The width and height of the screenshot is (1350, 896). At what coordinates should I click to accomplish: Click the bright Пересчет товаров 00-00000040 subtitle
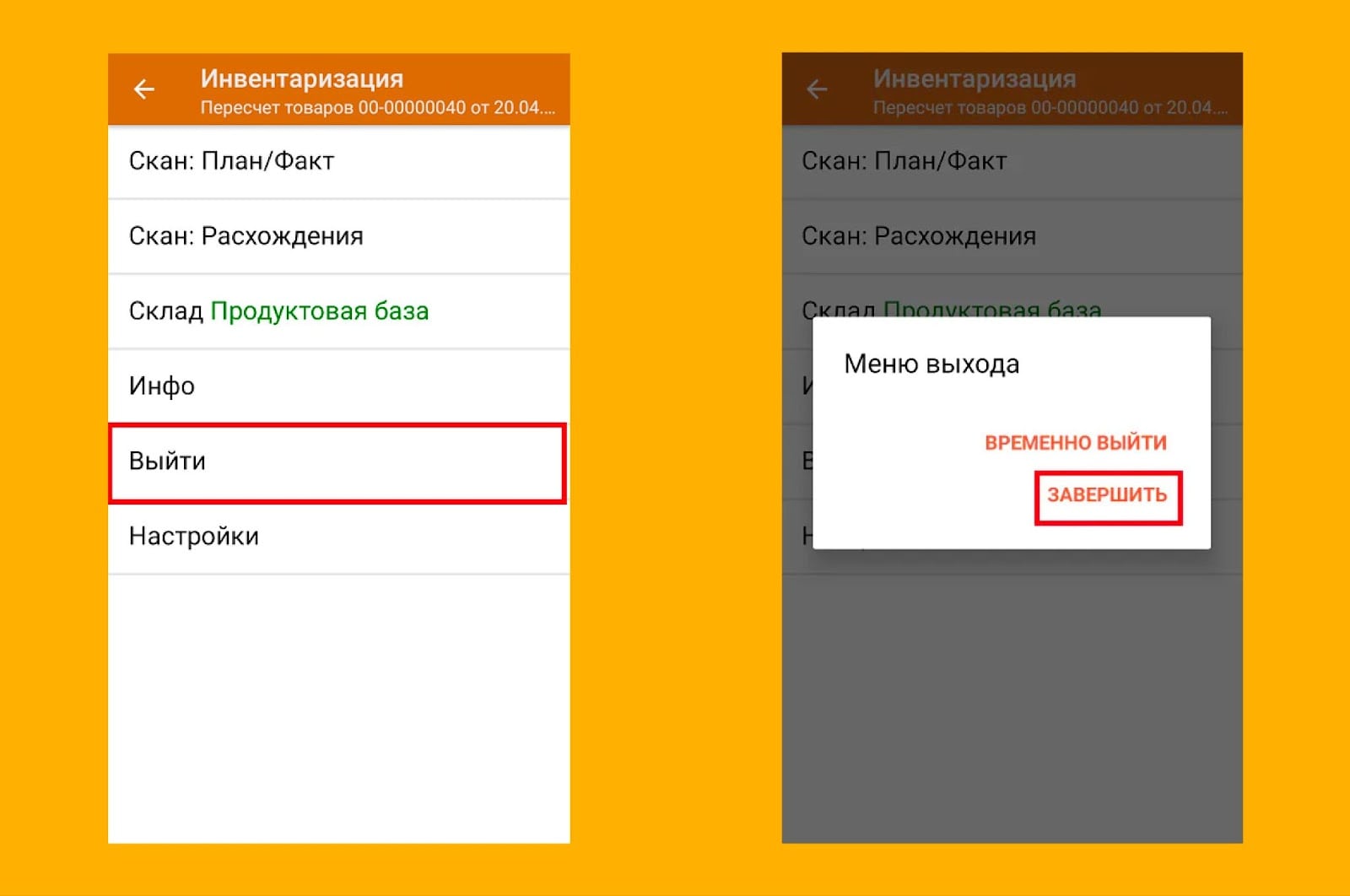tap(377, 108)
